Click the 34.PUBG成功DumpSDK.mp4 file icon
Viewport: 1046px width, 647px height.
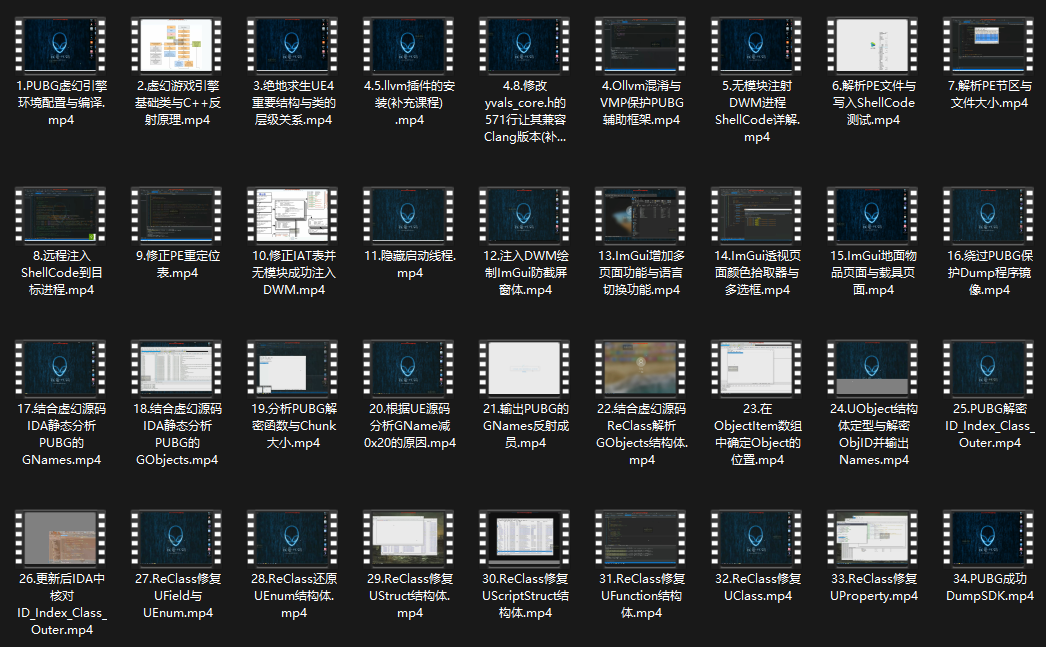click(989, 540)
